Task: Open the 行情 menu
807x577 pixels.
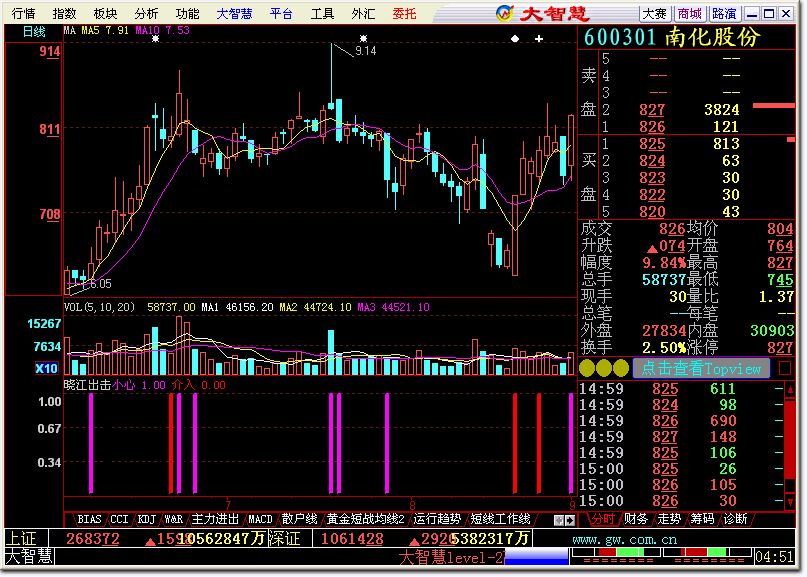Action: (23, 13)
